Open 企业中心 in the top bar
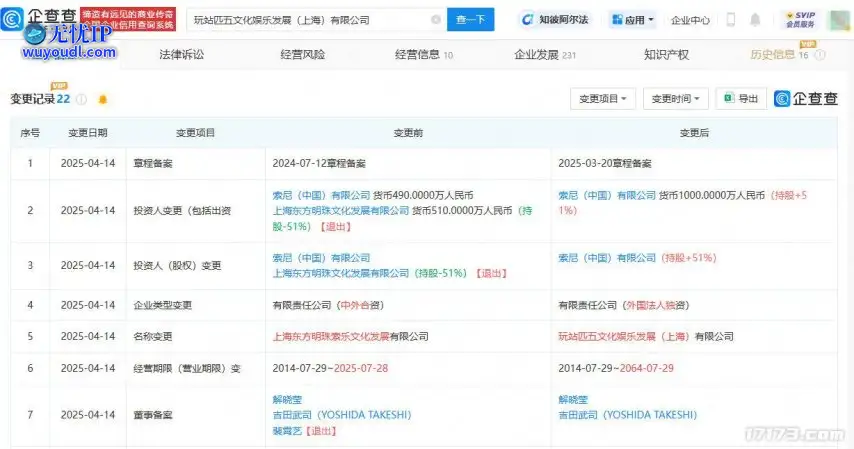The width and height of the screenshot is (854, 449). tap(690, 20)
